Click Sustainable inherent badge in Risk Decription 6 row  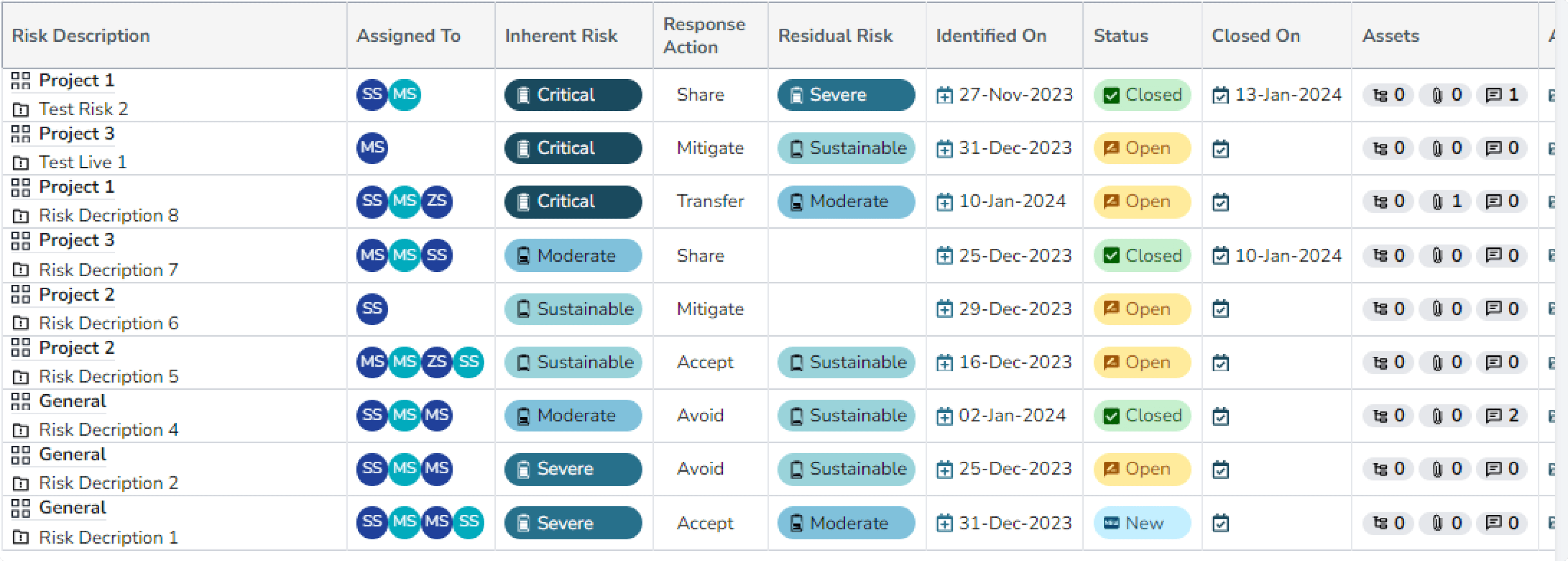[573, 309]
